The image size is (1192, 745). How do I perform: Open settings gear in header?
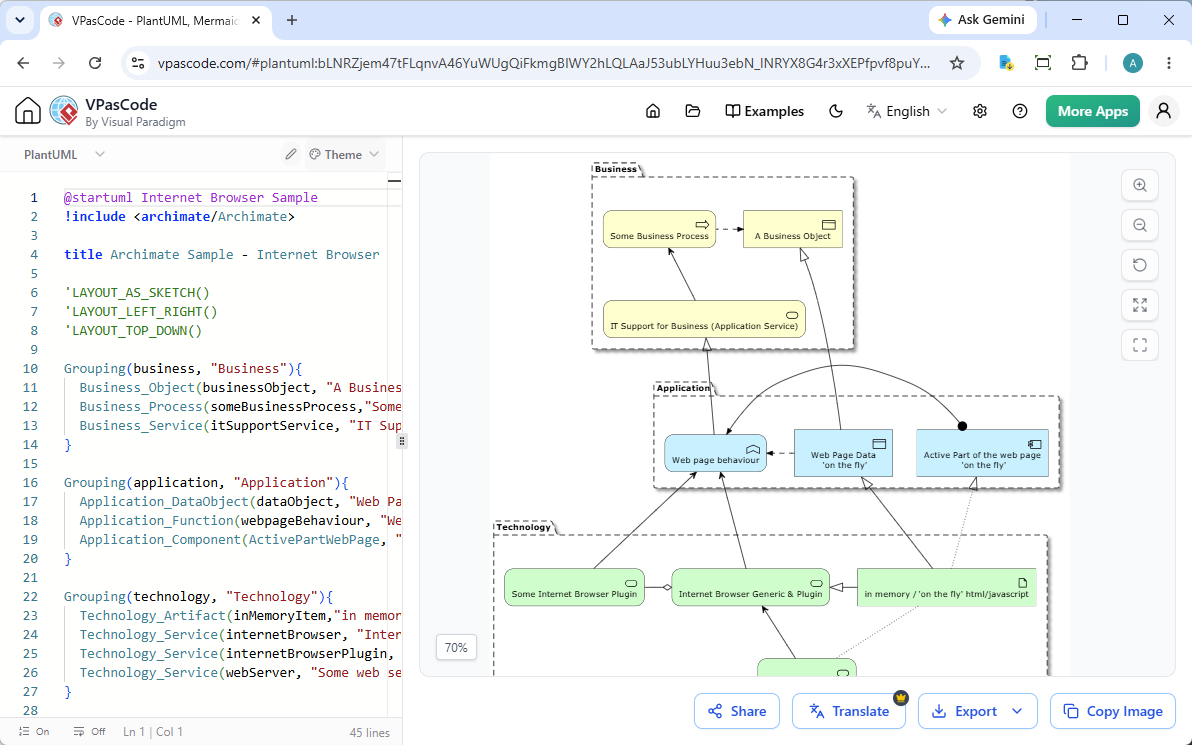point(980,111)
